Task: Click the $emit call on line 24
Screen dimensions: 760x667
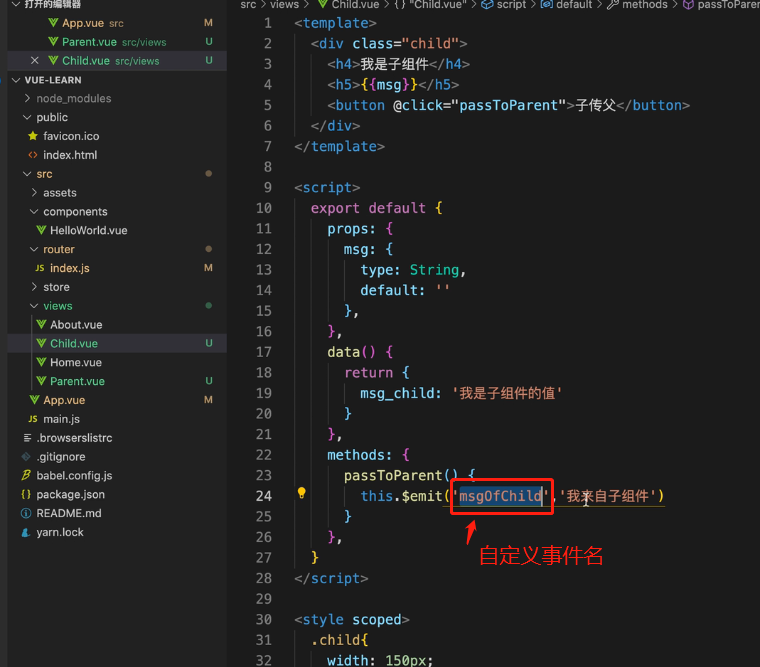Action: [x=422, y=496]
